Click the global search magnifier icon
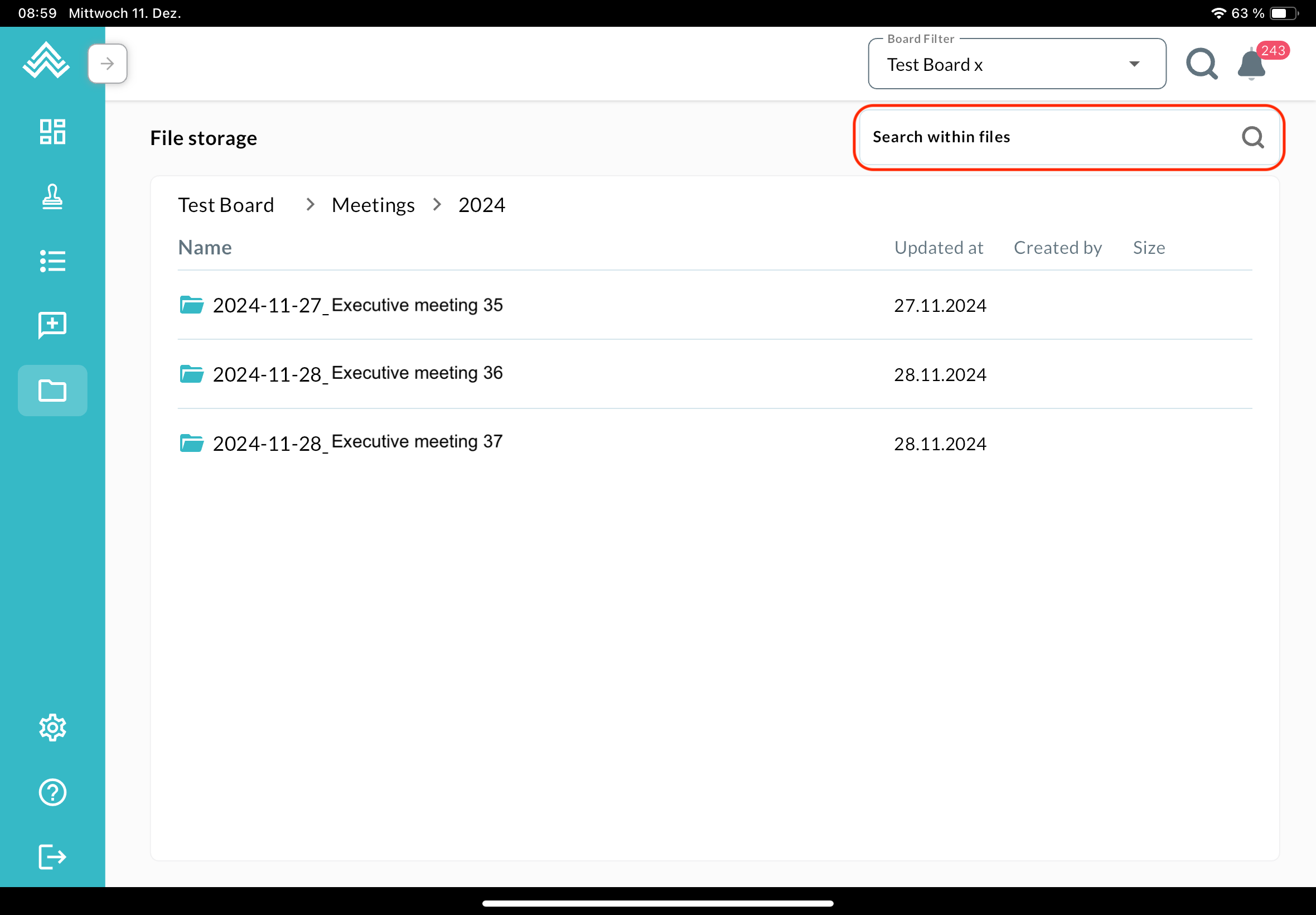 coord(1202,64)
